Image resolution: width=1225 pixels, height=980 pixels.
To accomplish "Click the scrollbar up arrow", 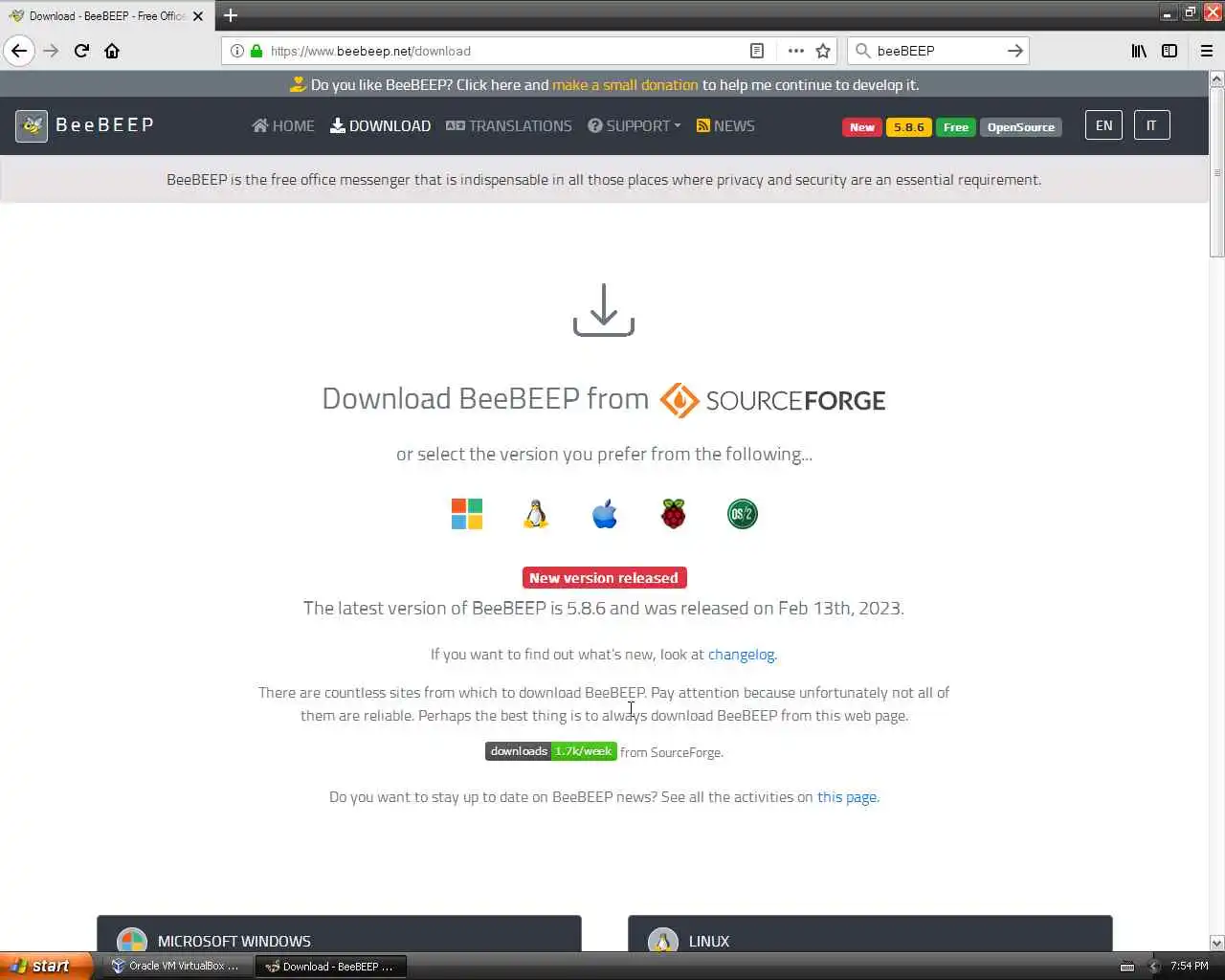I will [1216, 78].
